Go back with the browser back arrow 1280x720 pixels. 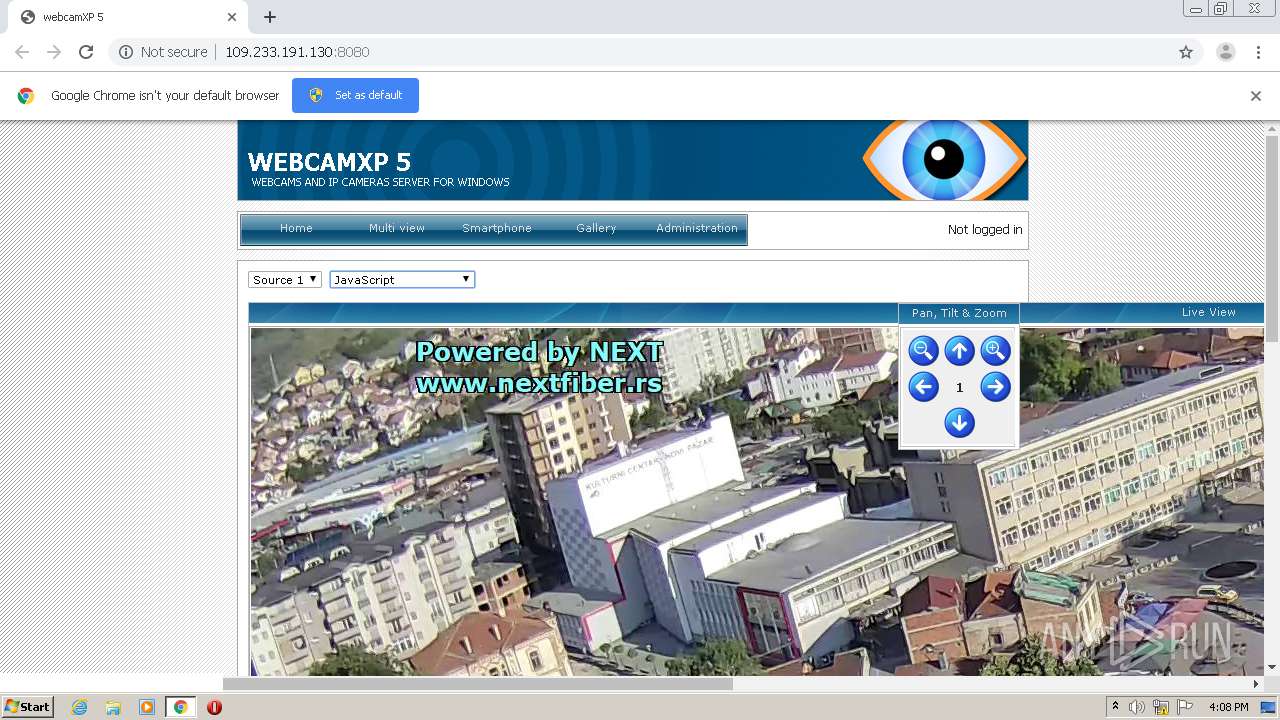22,52
